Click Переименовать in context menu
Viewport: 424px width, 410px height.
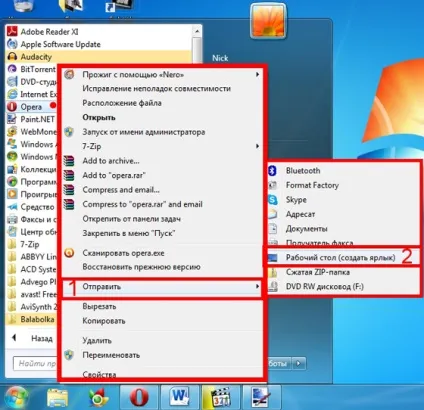tap(111, 355)
